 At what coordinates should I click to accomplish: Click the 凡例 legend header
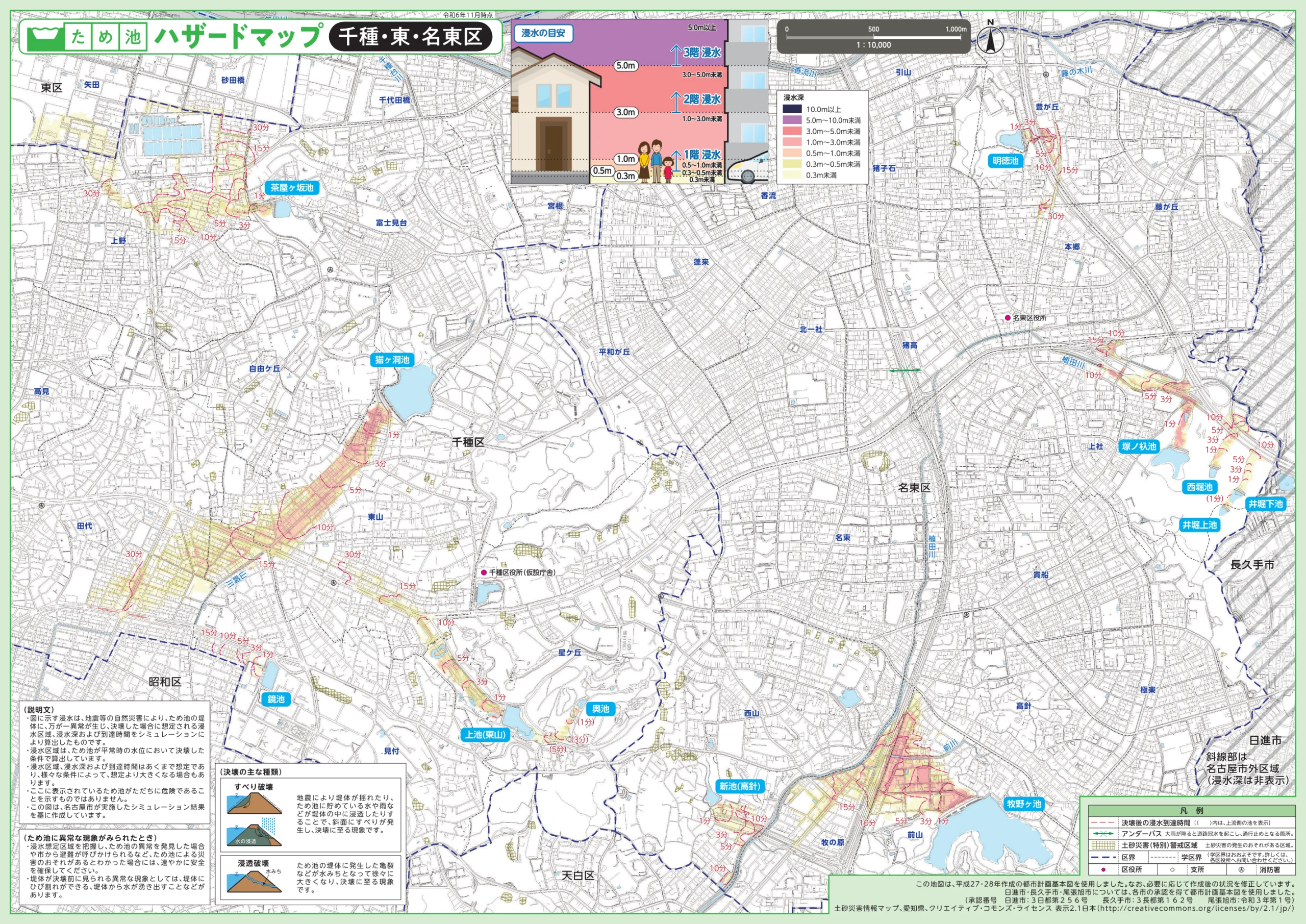click(1193, 811)
